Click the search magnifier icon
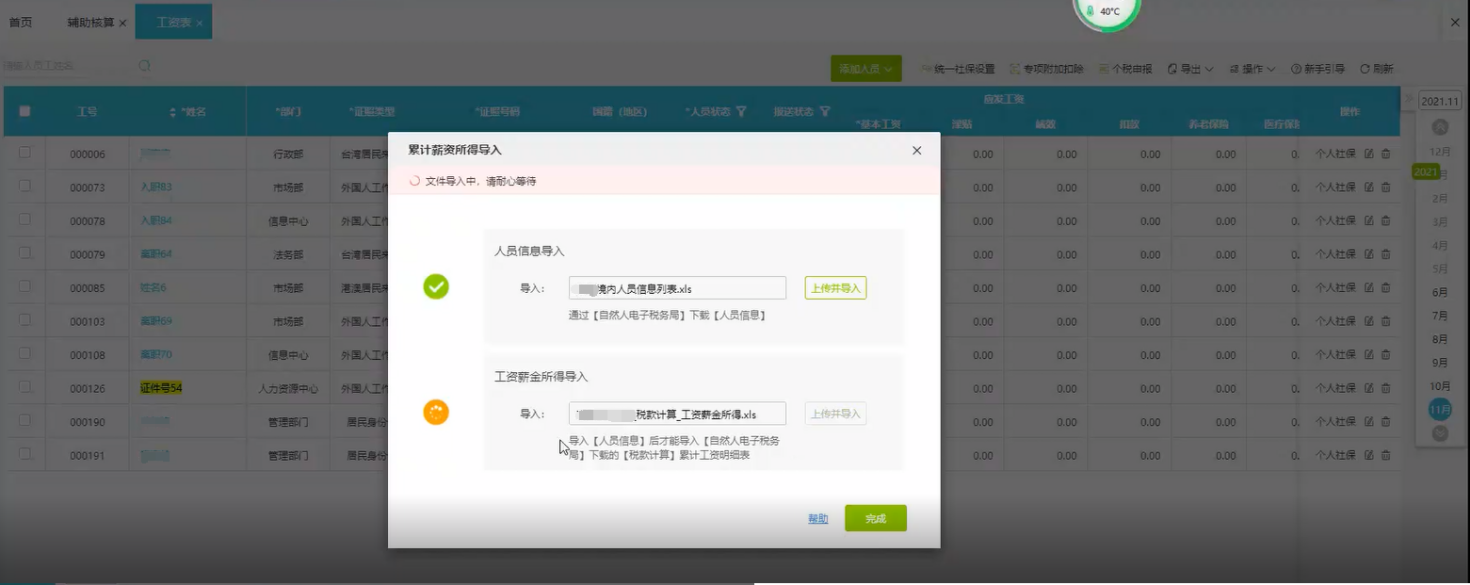Screen dimensions: 1470x585 point(145,66)
